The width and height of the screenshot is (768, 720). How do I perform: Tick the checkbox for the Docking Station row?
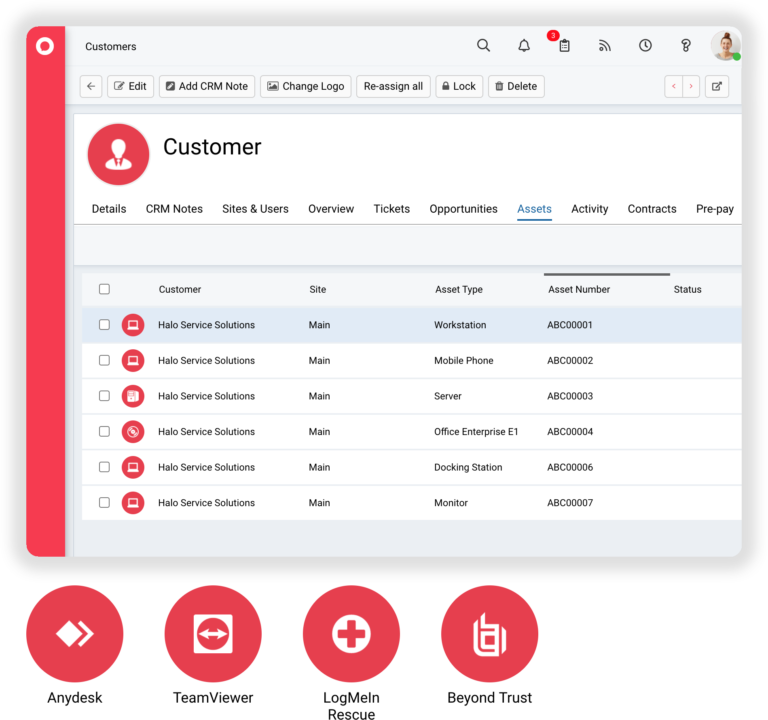pyautogui.click(x=104, y=467)
